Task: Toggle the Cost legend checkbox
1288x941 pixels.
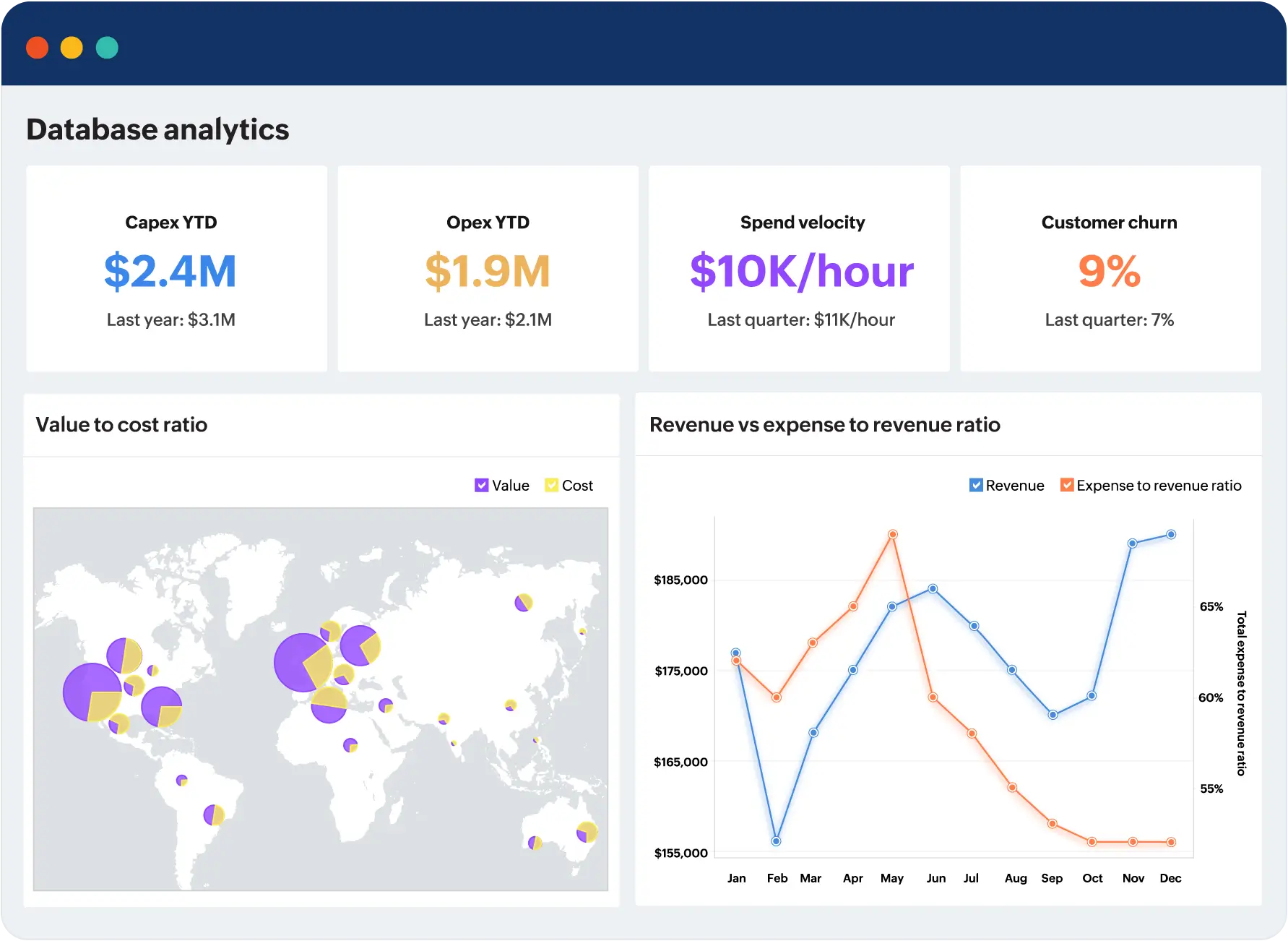Action: pos(551,485)
